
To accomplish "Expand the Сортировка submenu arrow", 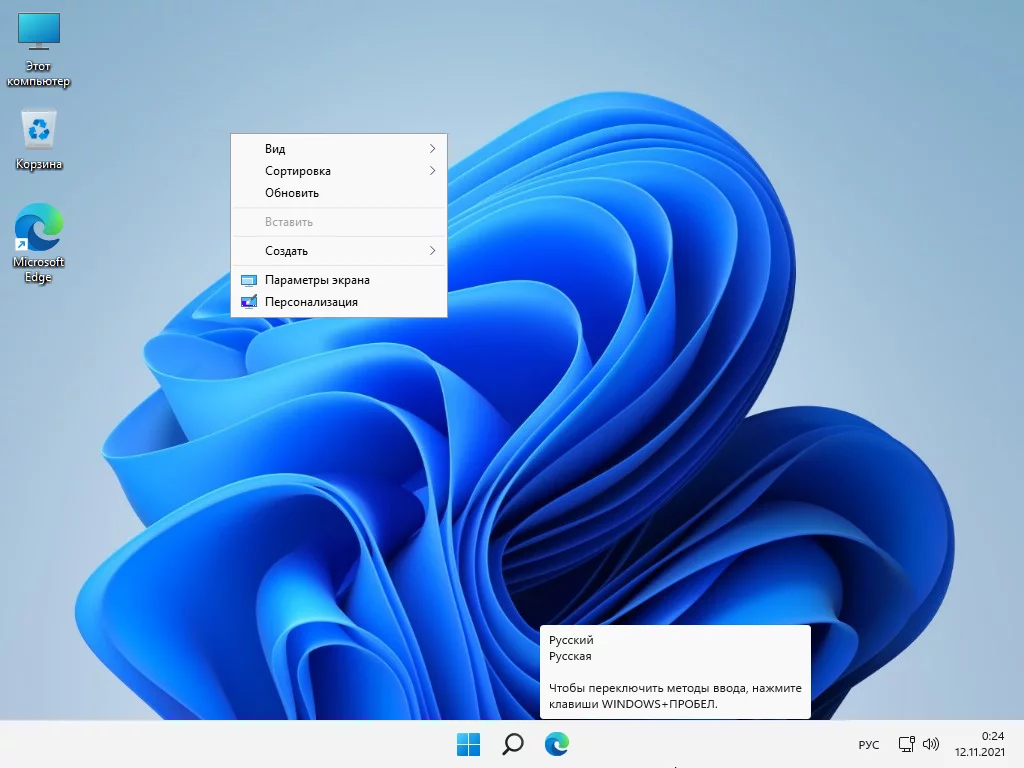I will pyautogui.click(x=432, y=171).
